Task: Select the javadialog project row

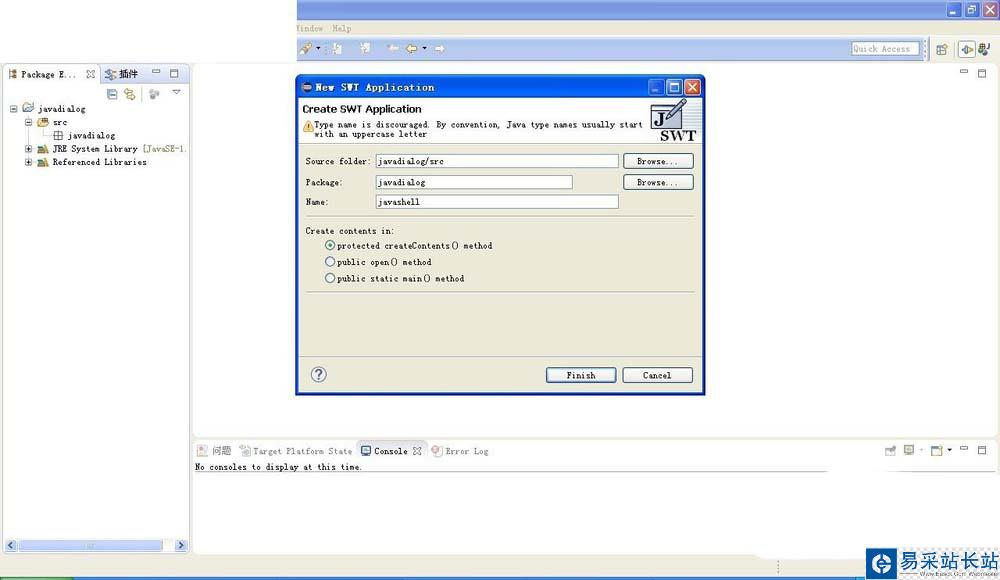Action: click(54, 108)
